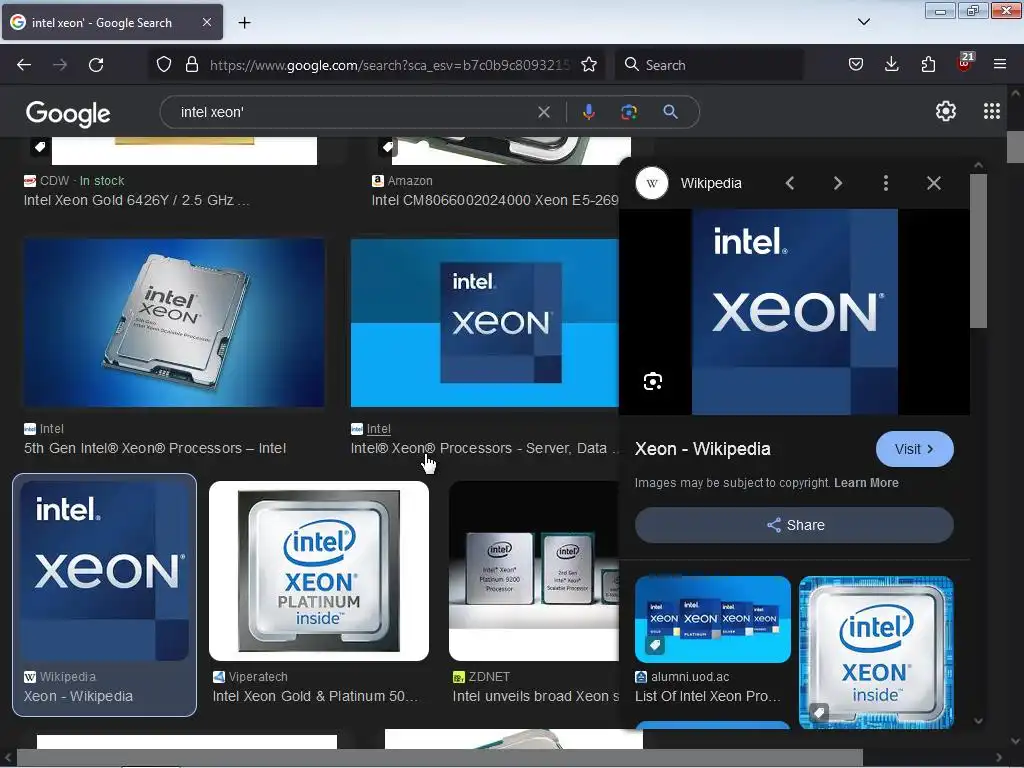Visit the Xeon Wikipedia page

click(914, 449)
